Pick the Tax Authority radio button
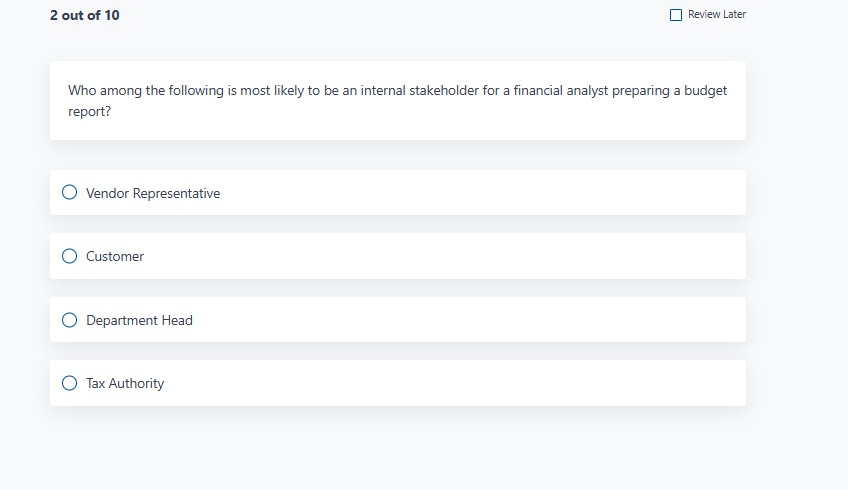 click(x=69, y=383)
